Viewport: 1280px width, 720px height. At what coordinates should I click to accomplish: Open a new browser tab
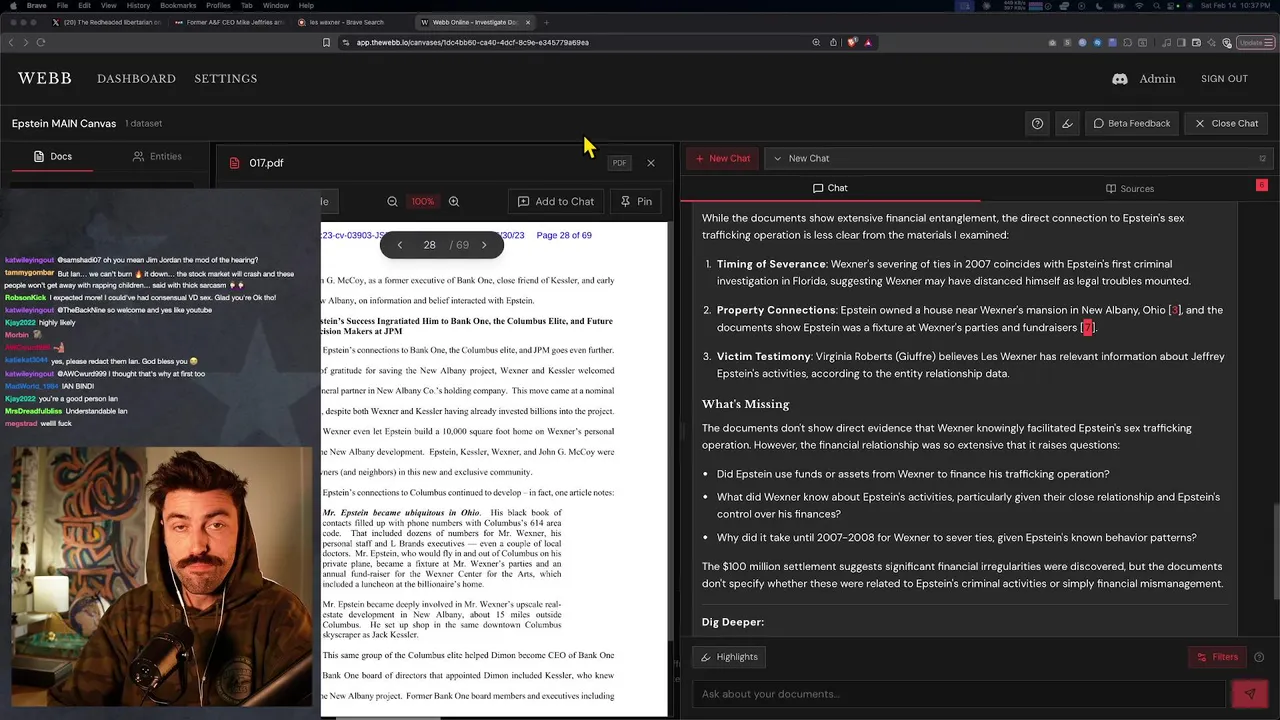(546, 22)
